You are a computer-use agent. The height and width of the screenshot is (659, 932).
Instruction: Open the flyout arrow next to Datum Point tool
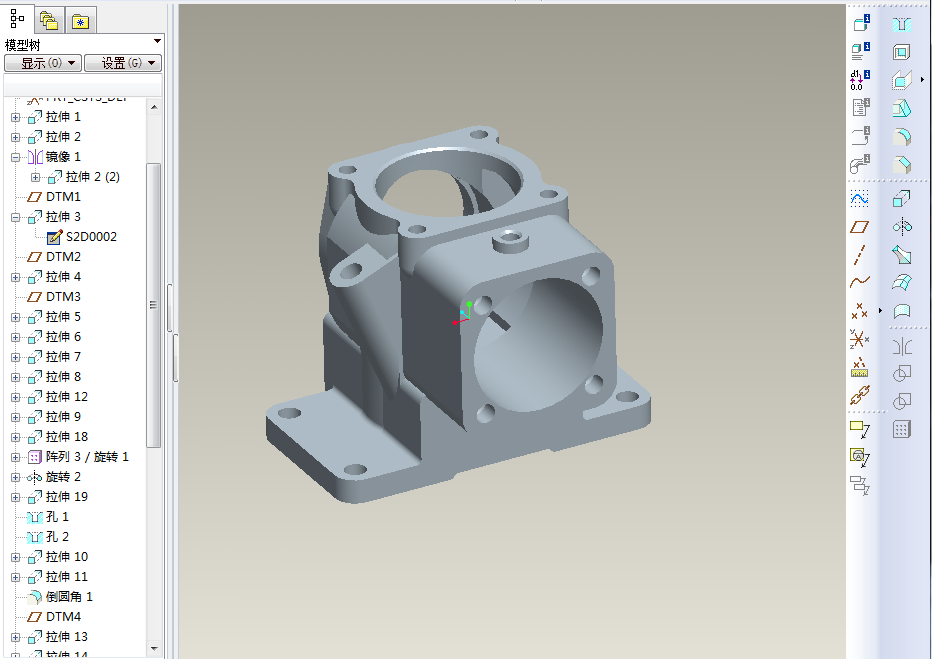(880, 310)
